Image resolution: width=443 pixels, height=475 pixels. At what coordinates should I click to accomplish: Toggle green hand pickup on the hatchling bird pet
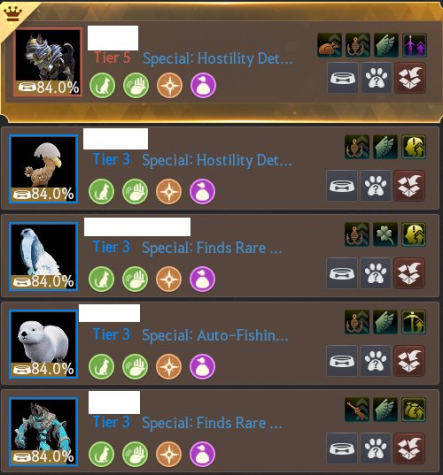tap(135, 191)
